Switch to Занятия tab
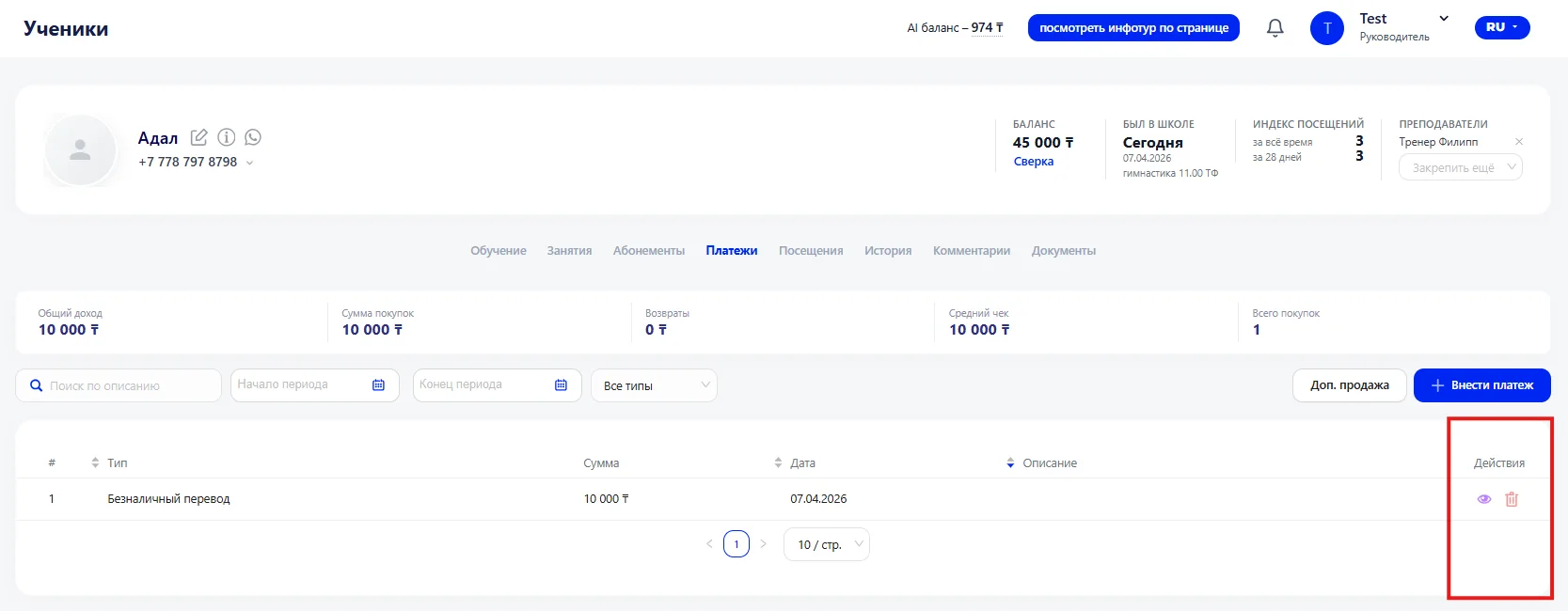 coord(569,251)
